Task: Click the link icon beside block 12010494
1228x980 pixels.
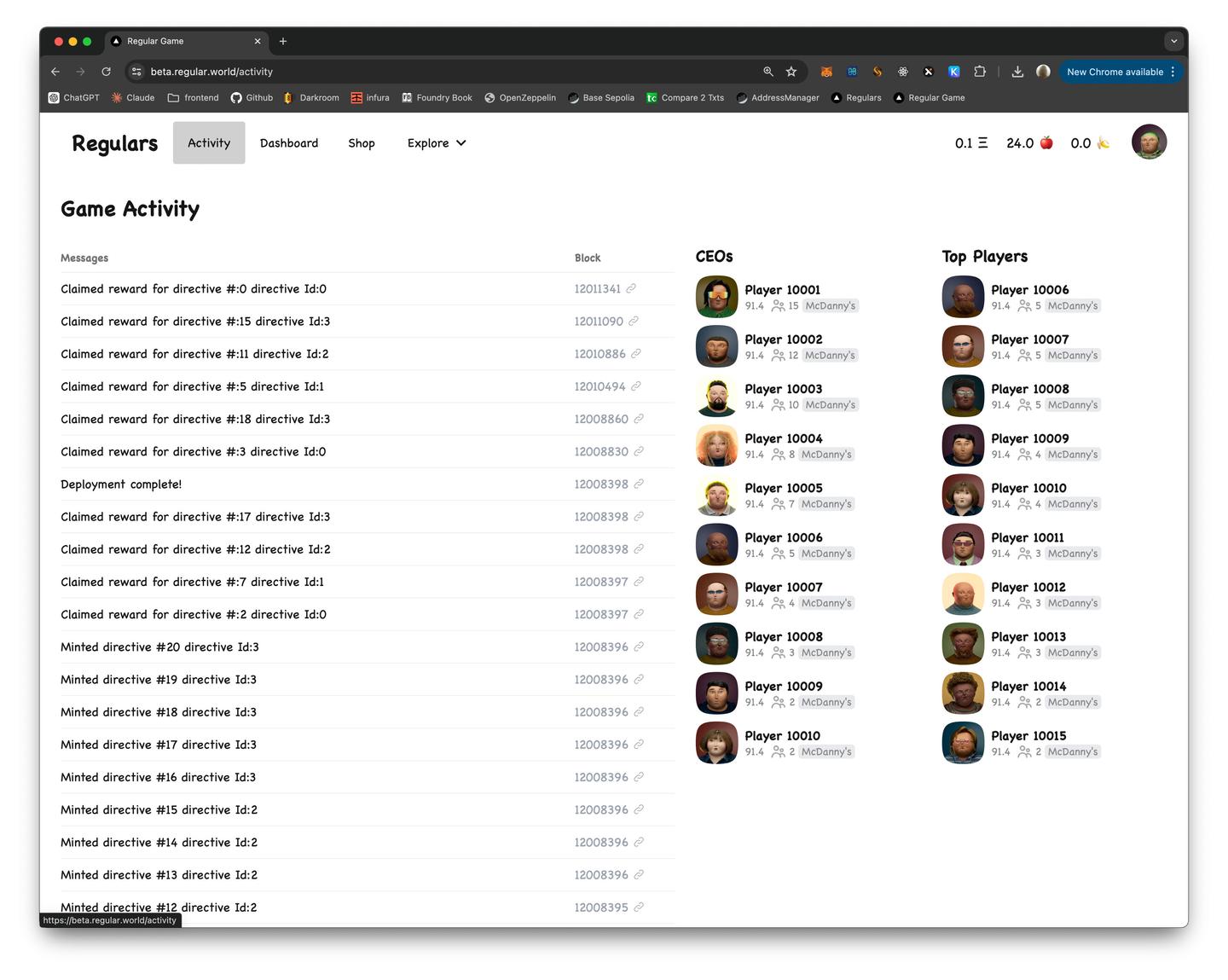Action: click(x=636, y=386)
